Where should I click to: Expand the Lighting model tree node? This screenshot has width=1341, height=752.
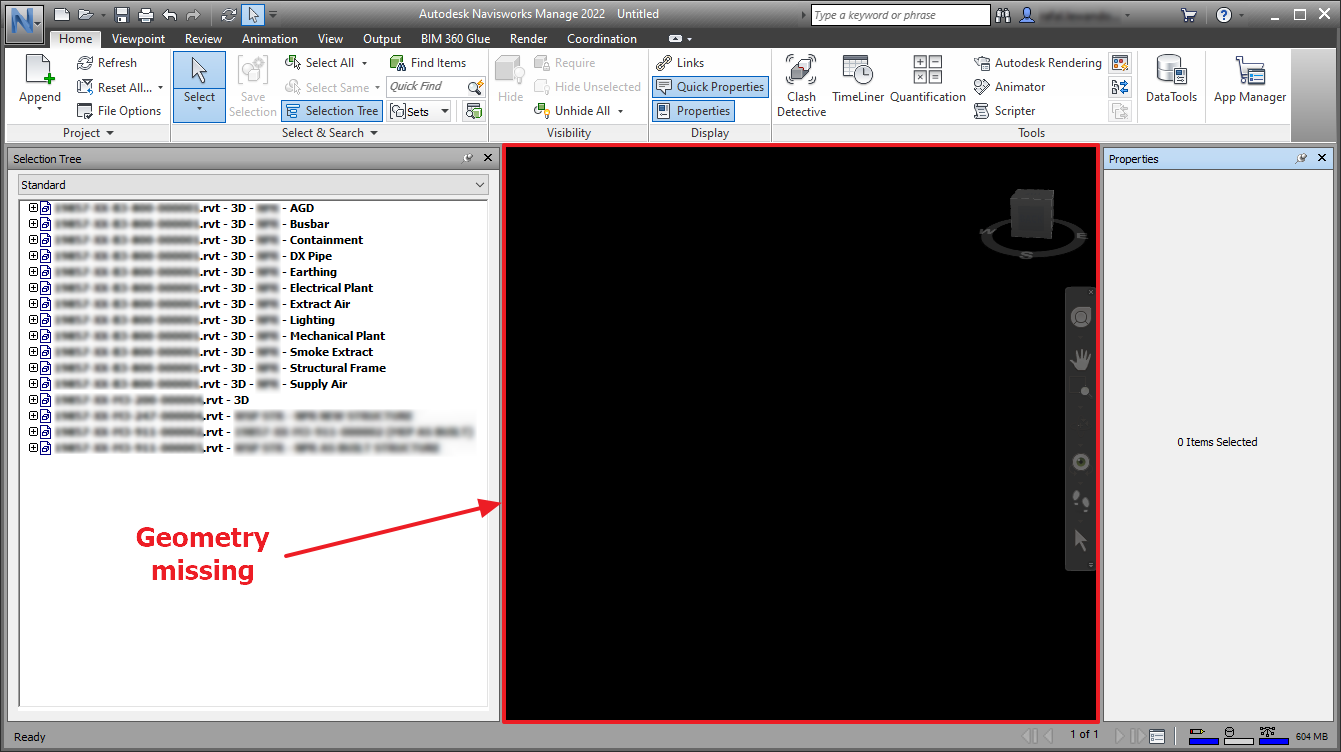pyautogui.click(x=33, y=320)
